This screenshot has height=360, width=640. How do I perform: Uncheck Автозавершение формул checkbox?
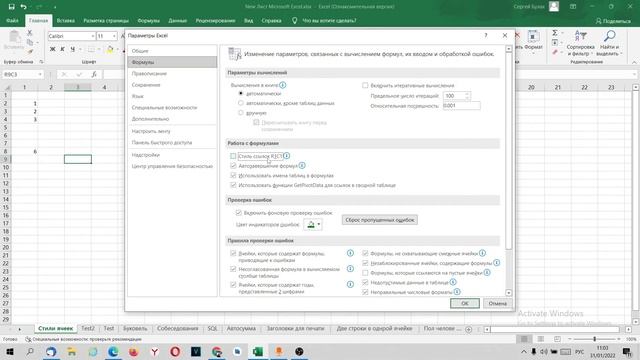pyautogui.click(x=233, y=166)
